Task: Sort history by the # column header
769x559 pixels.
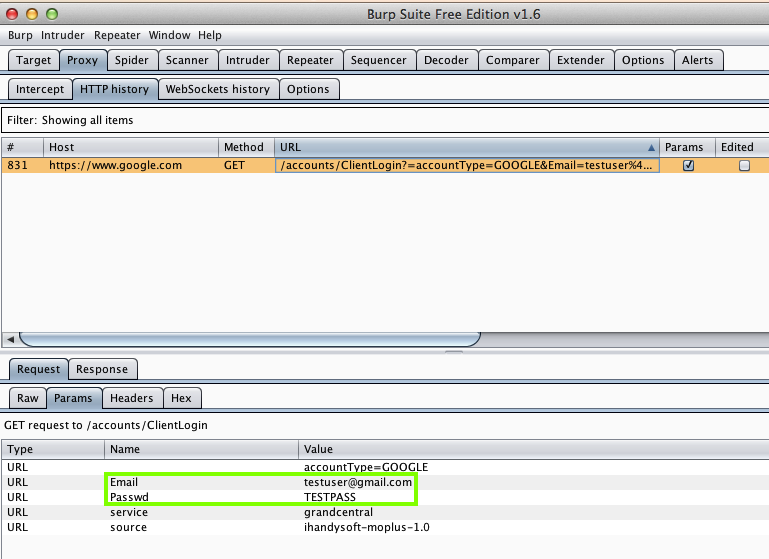Action: tap(23, 147)
